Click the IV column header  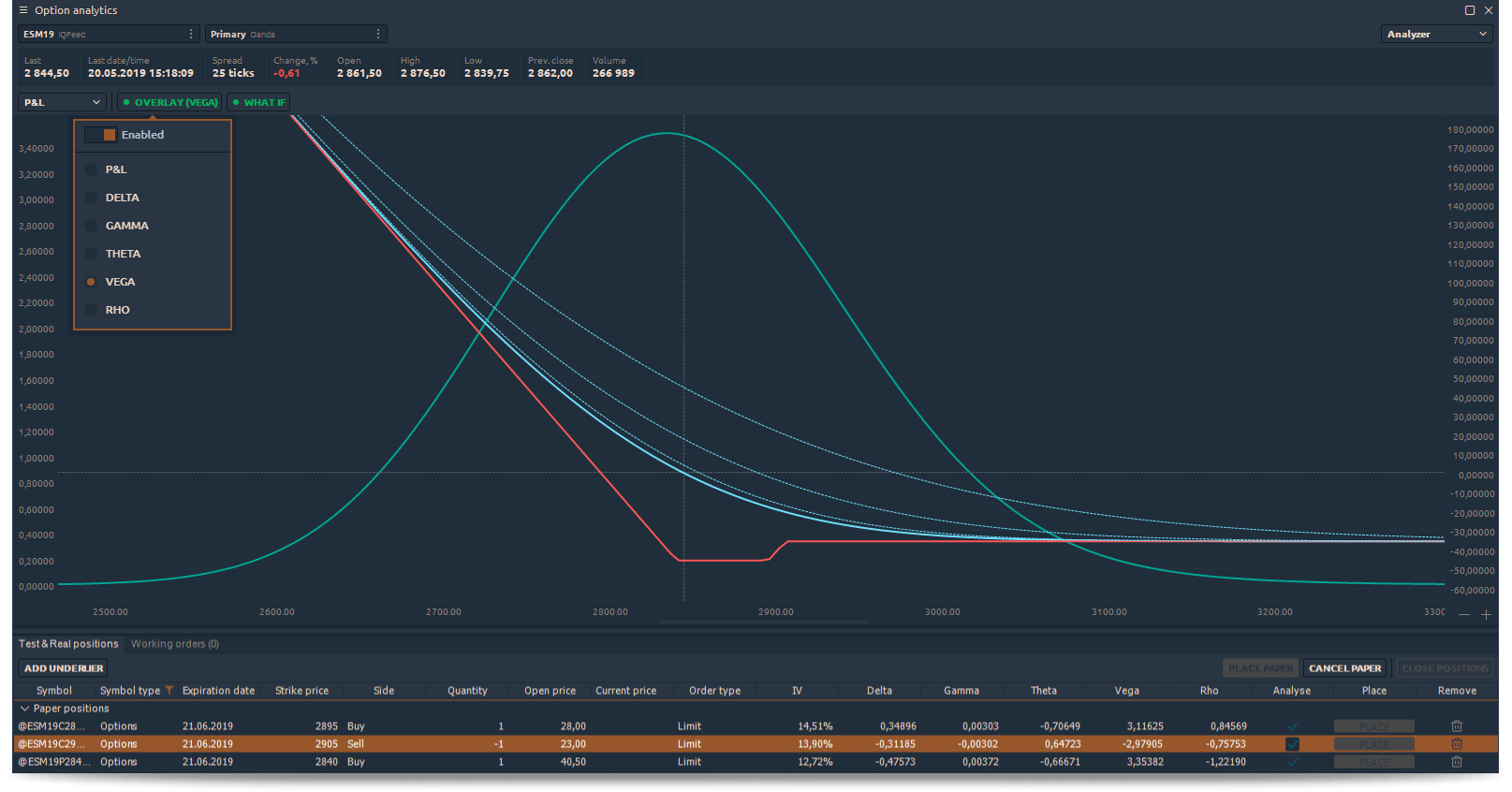click(797, 691)
